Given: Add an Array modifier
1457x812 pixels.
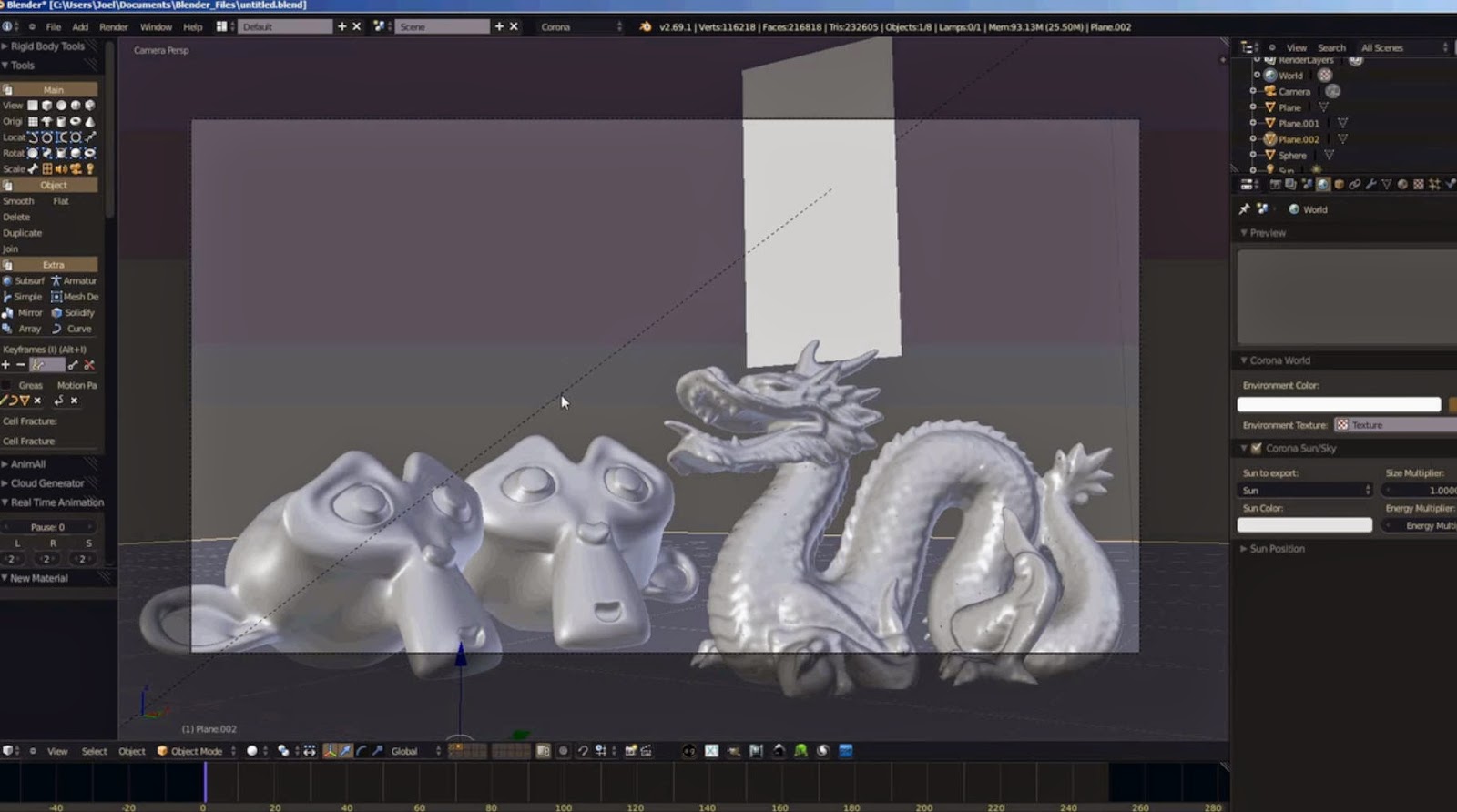Looking at the screenshot, I should (x=24, y=329).
